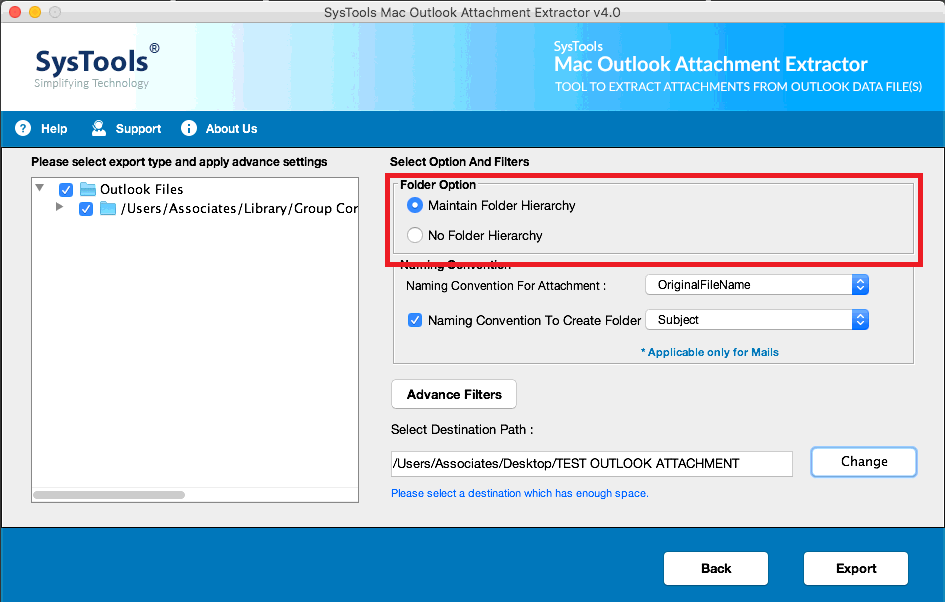Click 'Please select a destination' hint text

point(520,493)
